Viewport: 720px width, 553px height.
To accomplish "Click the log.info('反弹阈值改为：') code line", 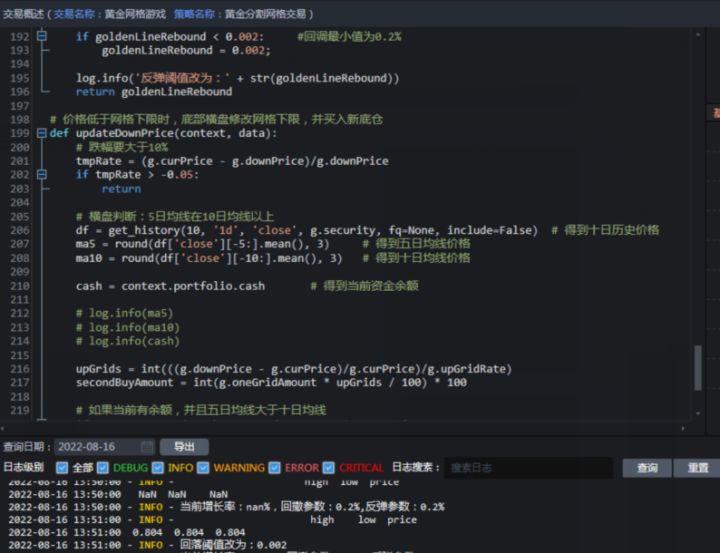I will coord(237,78).
